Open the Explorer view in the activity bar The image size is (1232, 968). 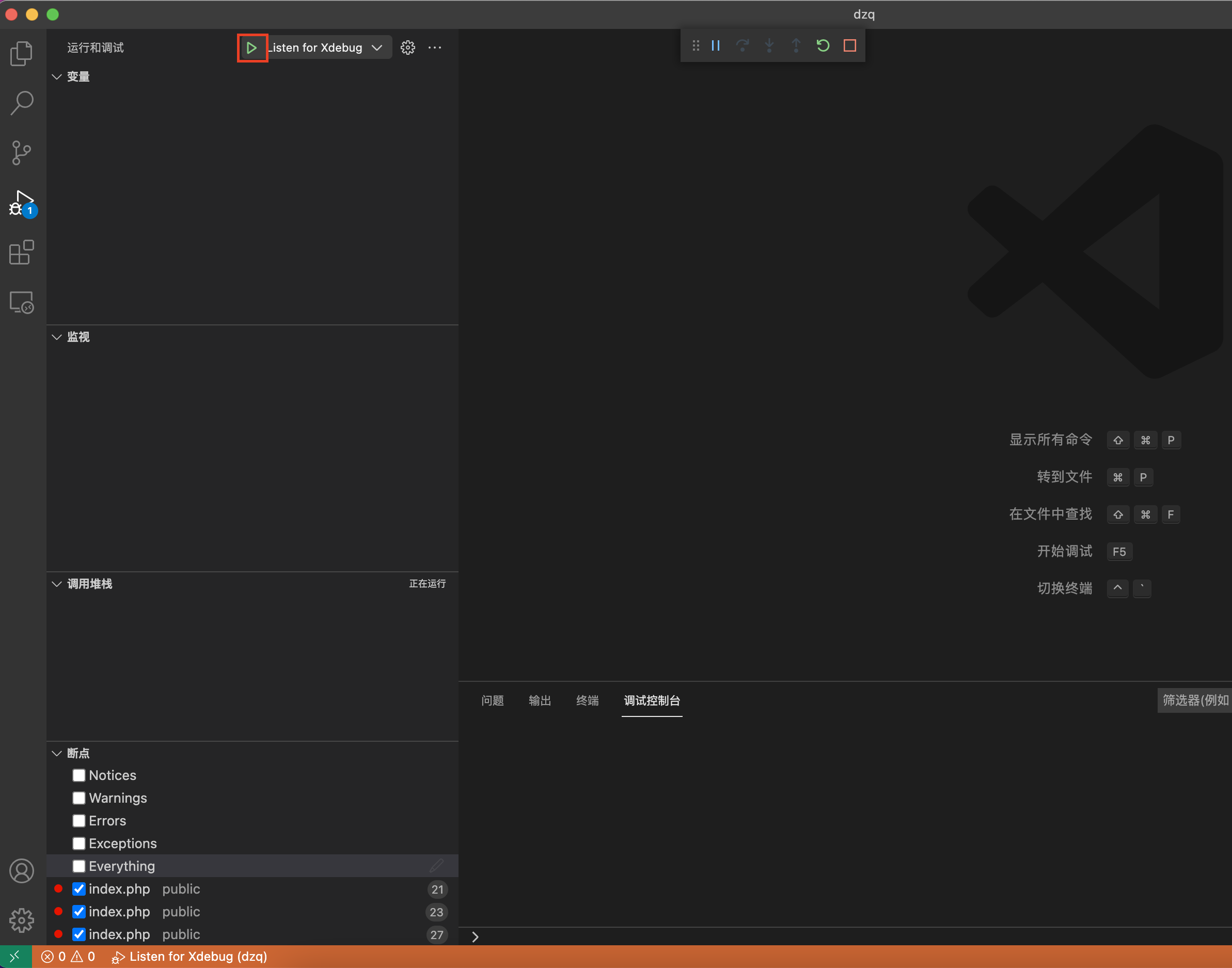tap(22, 53)
